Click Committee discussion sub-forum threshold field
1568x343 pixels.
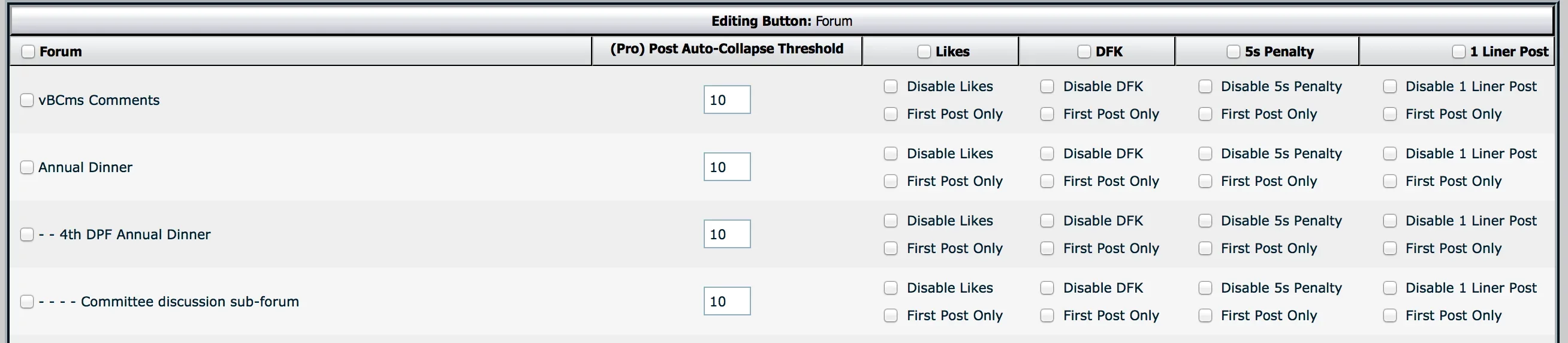tap(728, 301)
